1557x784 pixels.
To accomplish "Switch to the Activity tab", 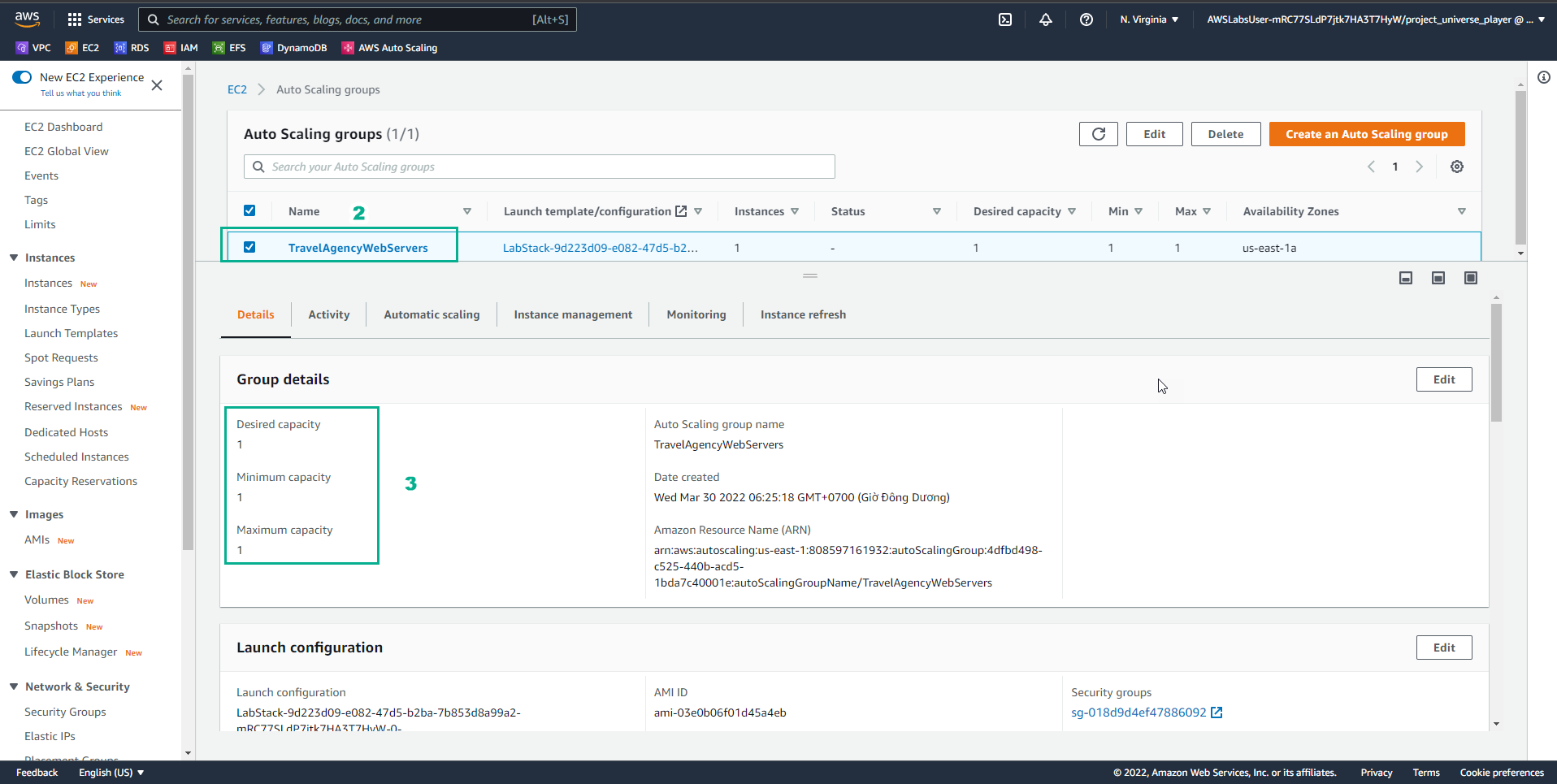I will click(x=329, y=314).
